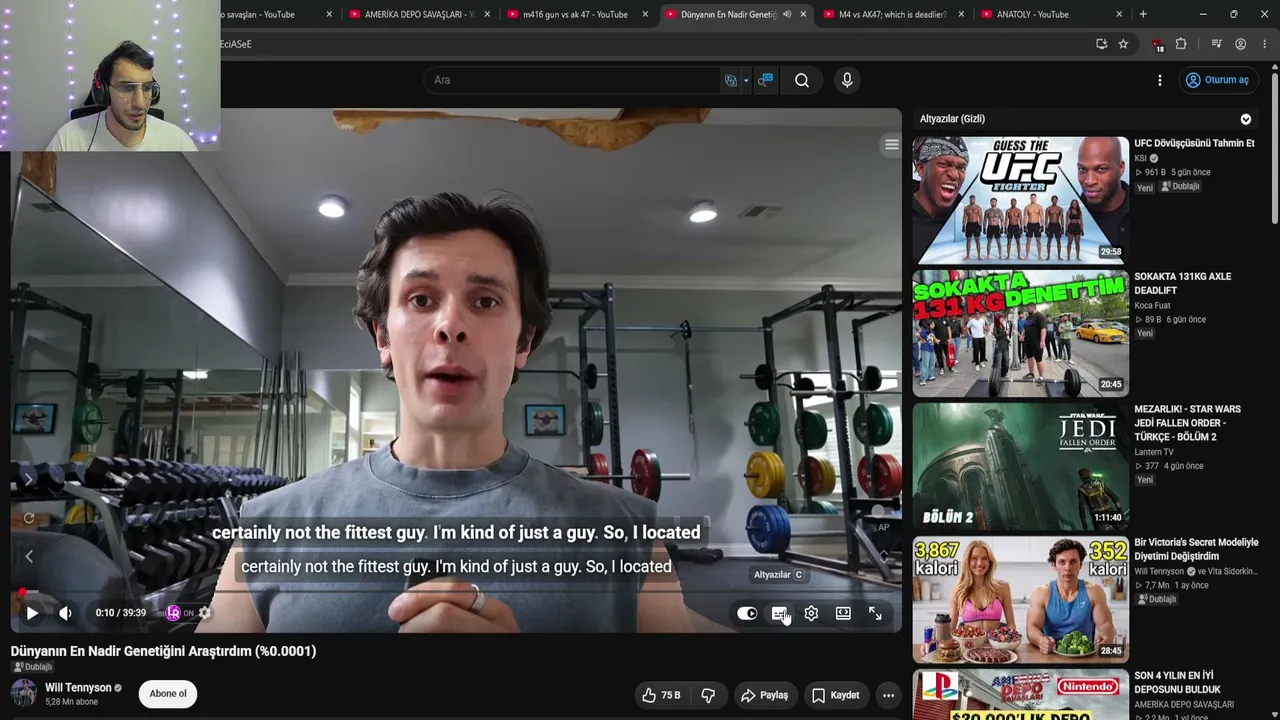The image size is (1280, 720).
Task: Close the 'ANATOLY - YouTube' tab
Action: pos(1119,14)
